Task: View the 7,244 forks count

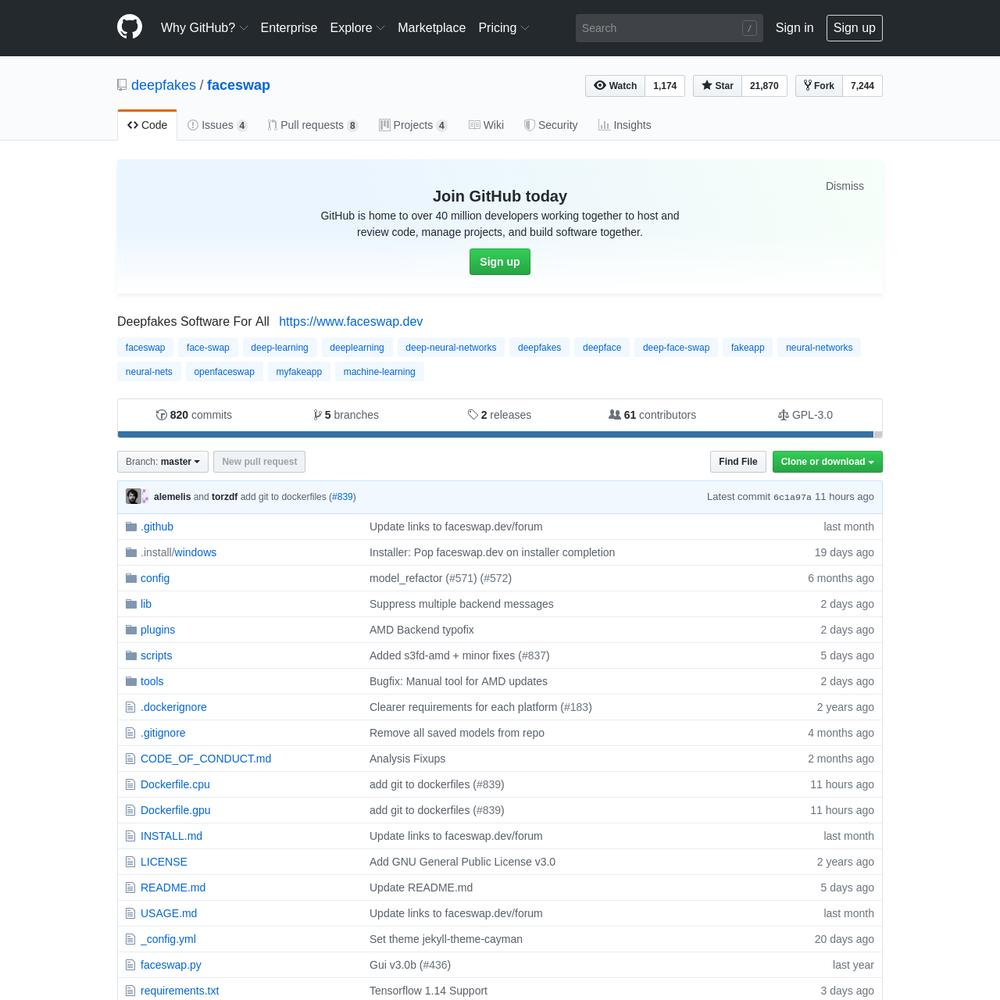Action: pos(862,85)
